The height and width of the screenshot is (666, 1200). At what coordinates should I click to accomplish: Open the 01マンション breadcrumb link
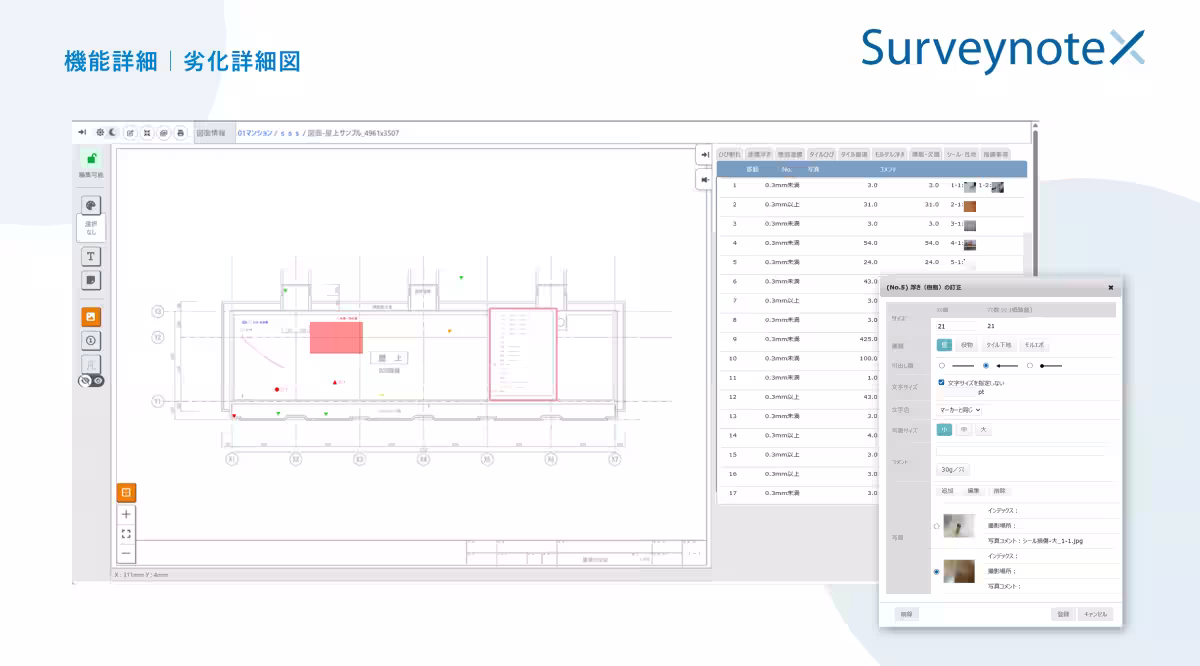(x=256, y=132)
